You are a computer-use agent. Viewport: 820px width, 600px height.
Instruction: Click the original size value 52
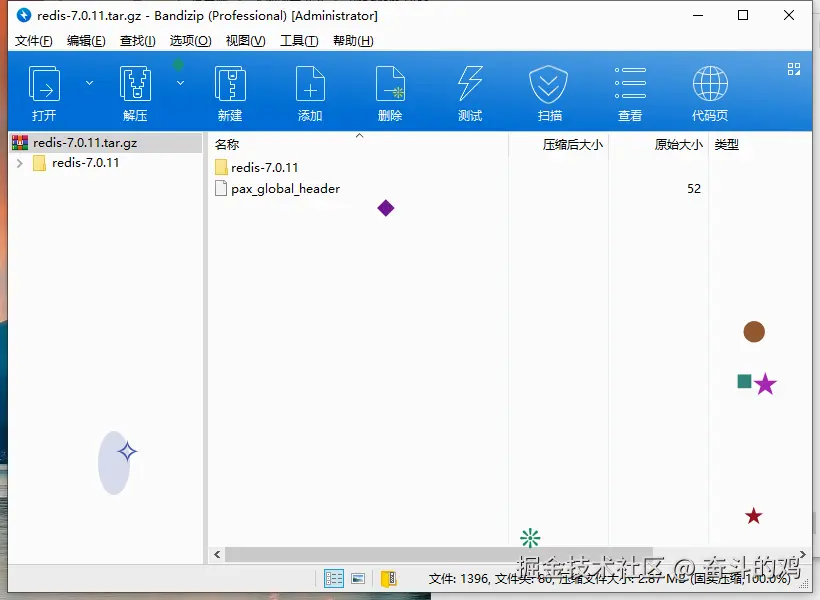click(694, 189)
